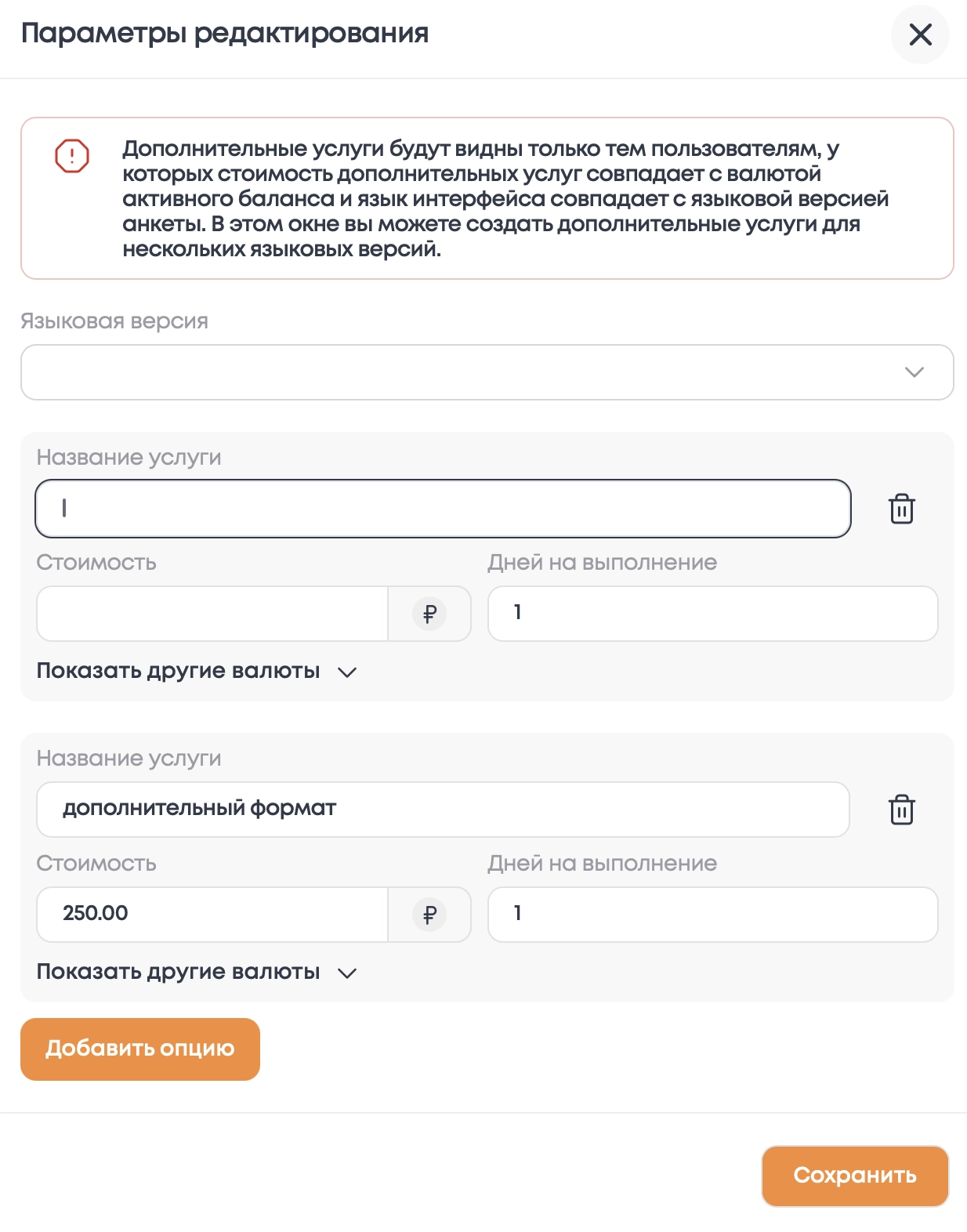Click the notice text about Дополнительные услуги
The height and width of the screenshot is (1232, 967).
click(x=505, y=198)
